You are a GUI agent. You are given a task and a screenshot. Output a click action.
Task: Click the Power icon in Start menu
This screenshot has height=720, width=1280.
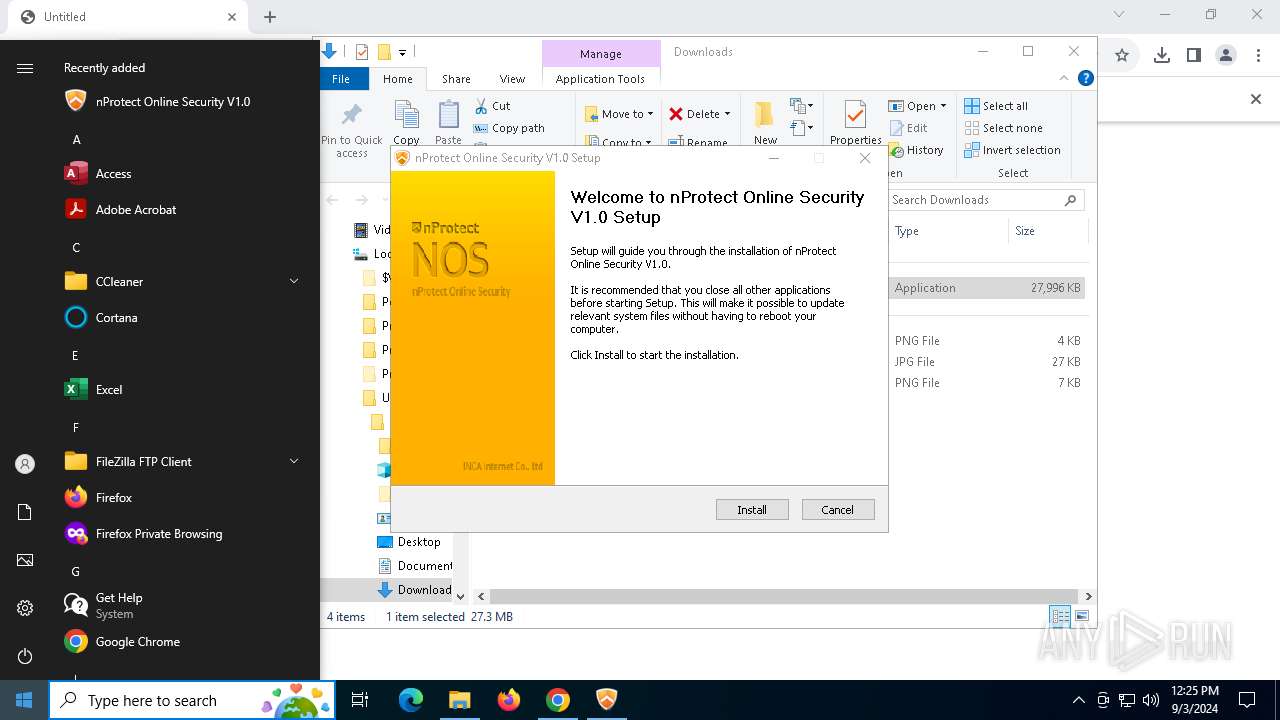[25, 656]
